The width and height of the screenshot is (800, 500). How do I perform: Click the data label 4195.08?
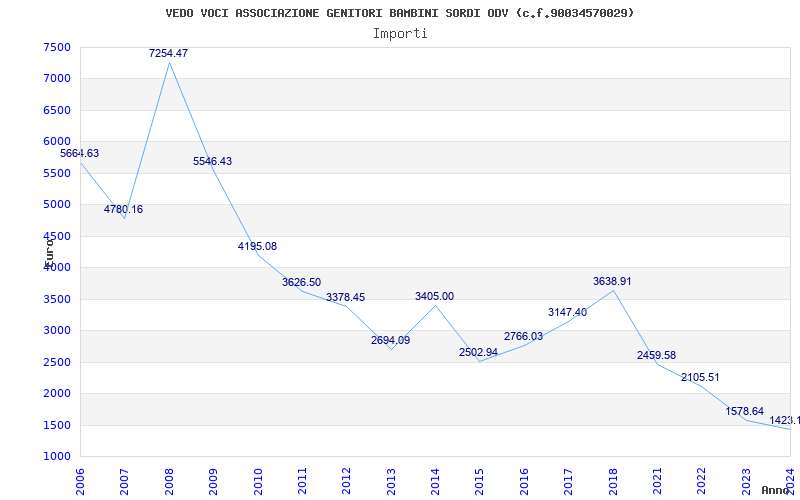[257, 246]
